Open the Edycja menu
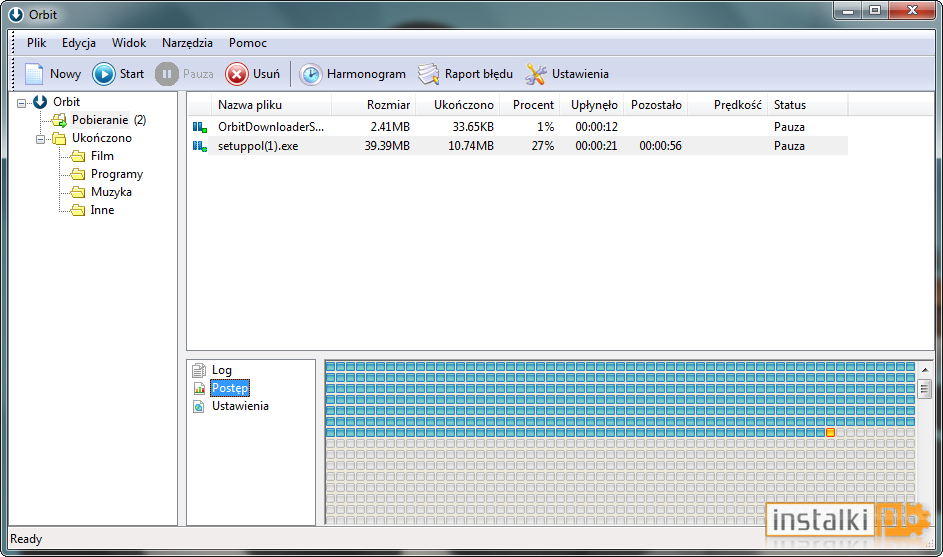 (79, 43)
